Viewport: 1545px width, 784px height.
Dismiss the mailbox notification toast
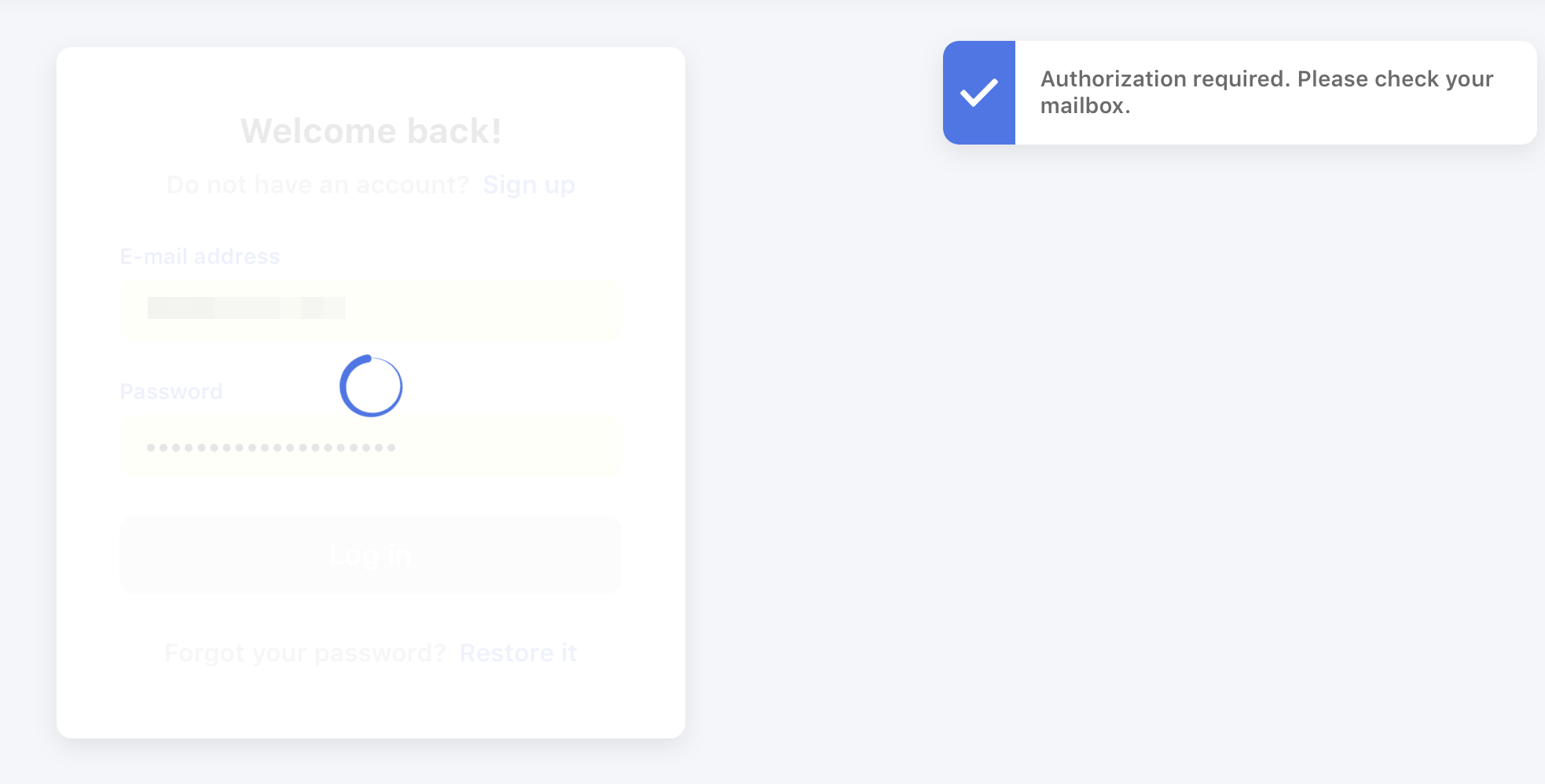tap(1240, 93)
